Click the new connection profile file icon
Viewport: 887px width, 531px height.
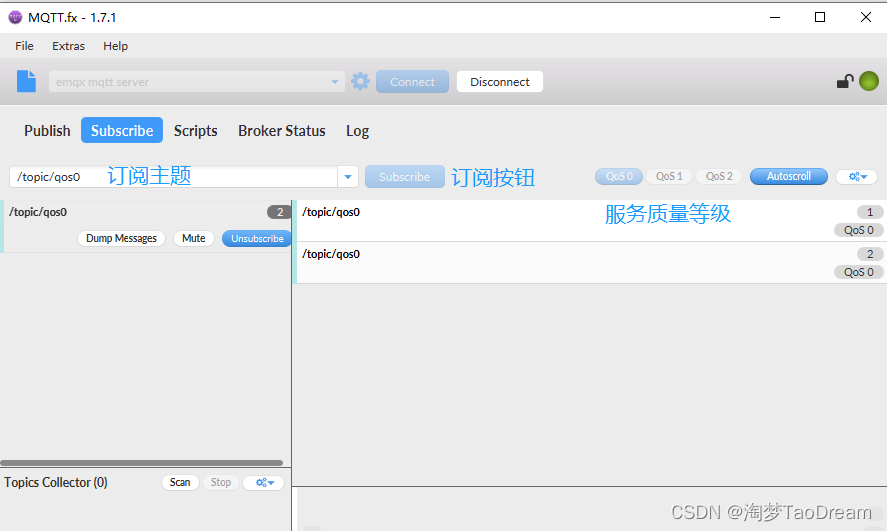tap(26, 81)
